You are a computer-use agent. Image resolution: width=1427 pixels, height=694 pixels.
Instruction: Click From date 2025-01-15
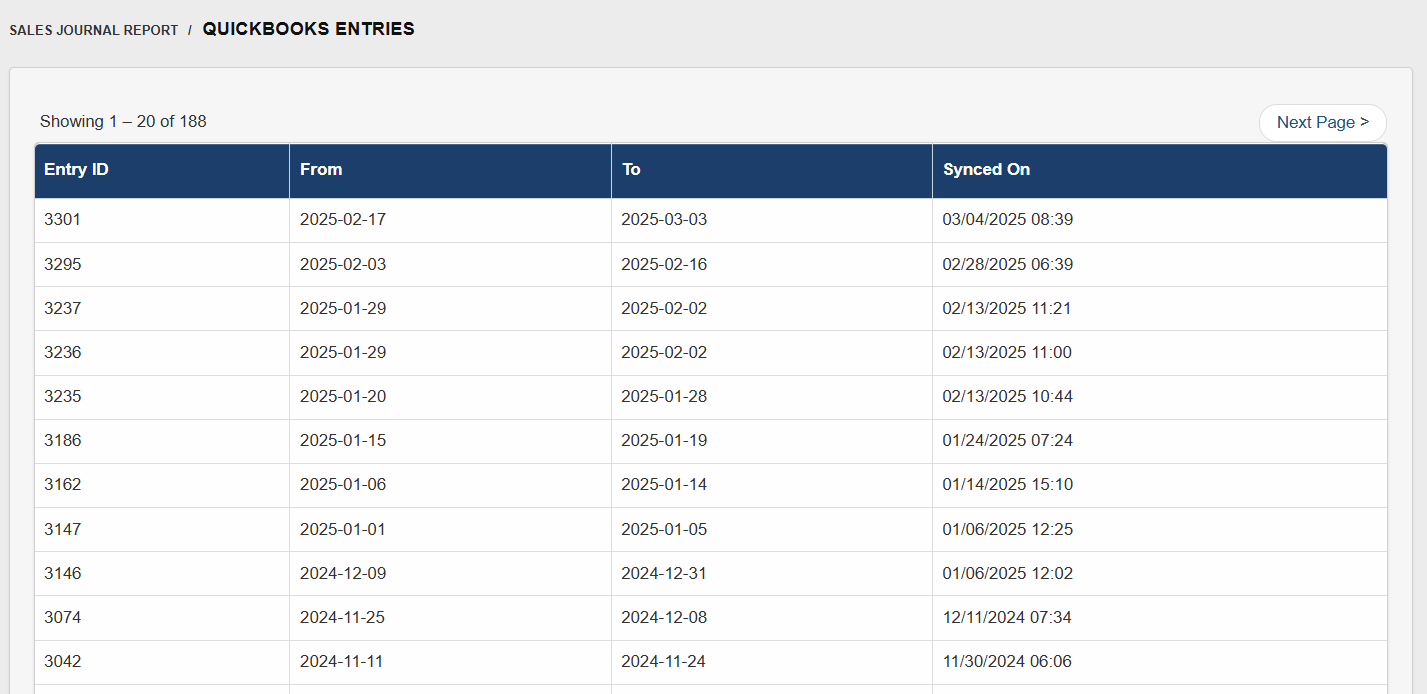[343, 440]
